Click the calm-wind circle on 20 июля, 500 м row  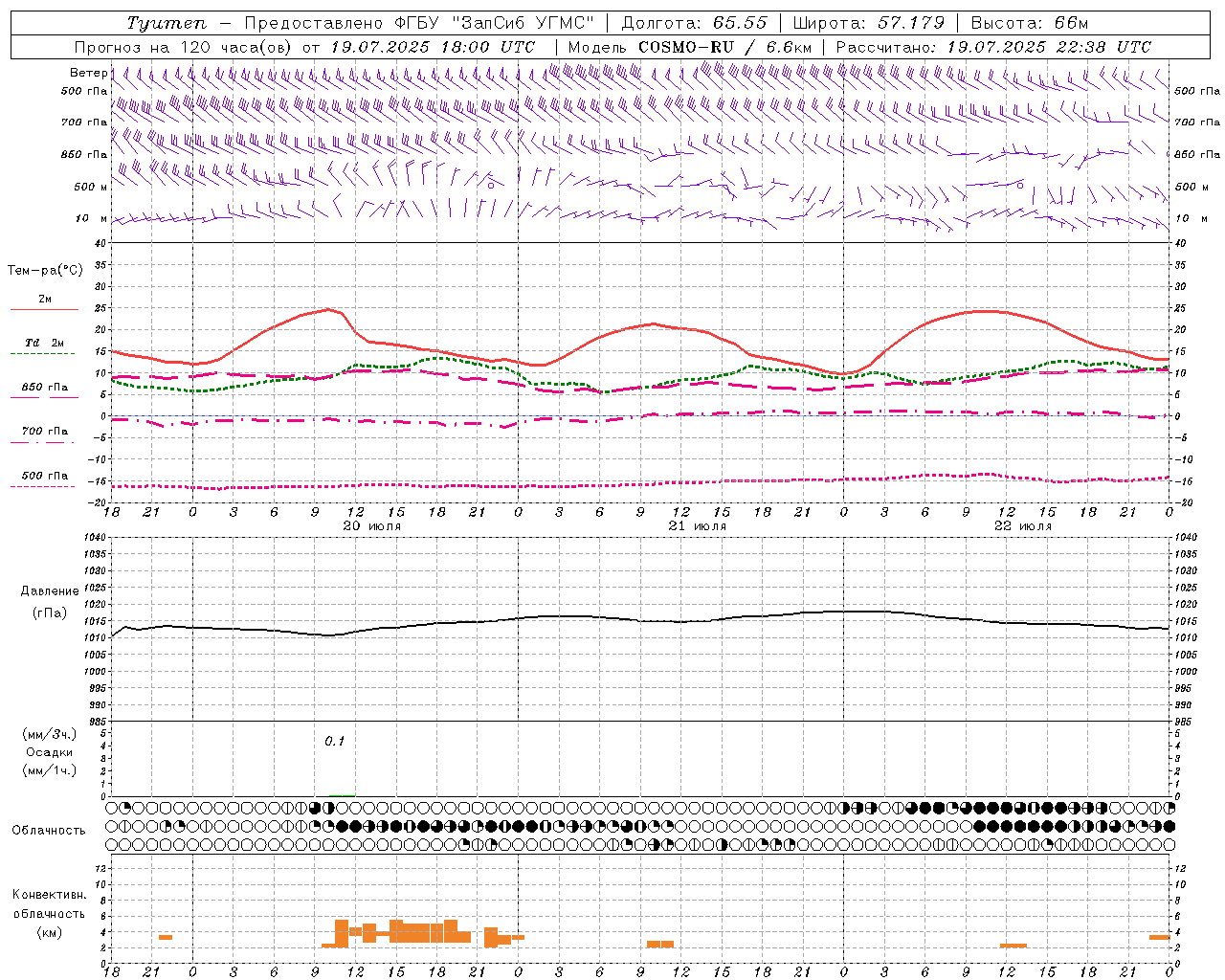click(491, 187)
